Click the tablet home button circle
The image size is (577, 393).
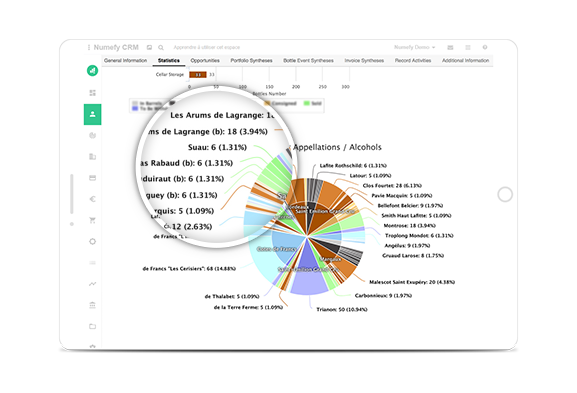[x=505, y=194]
